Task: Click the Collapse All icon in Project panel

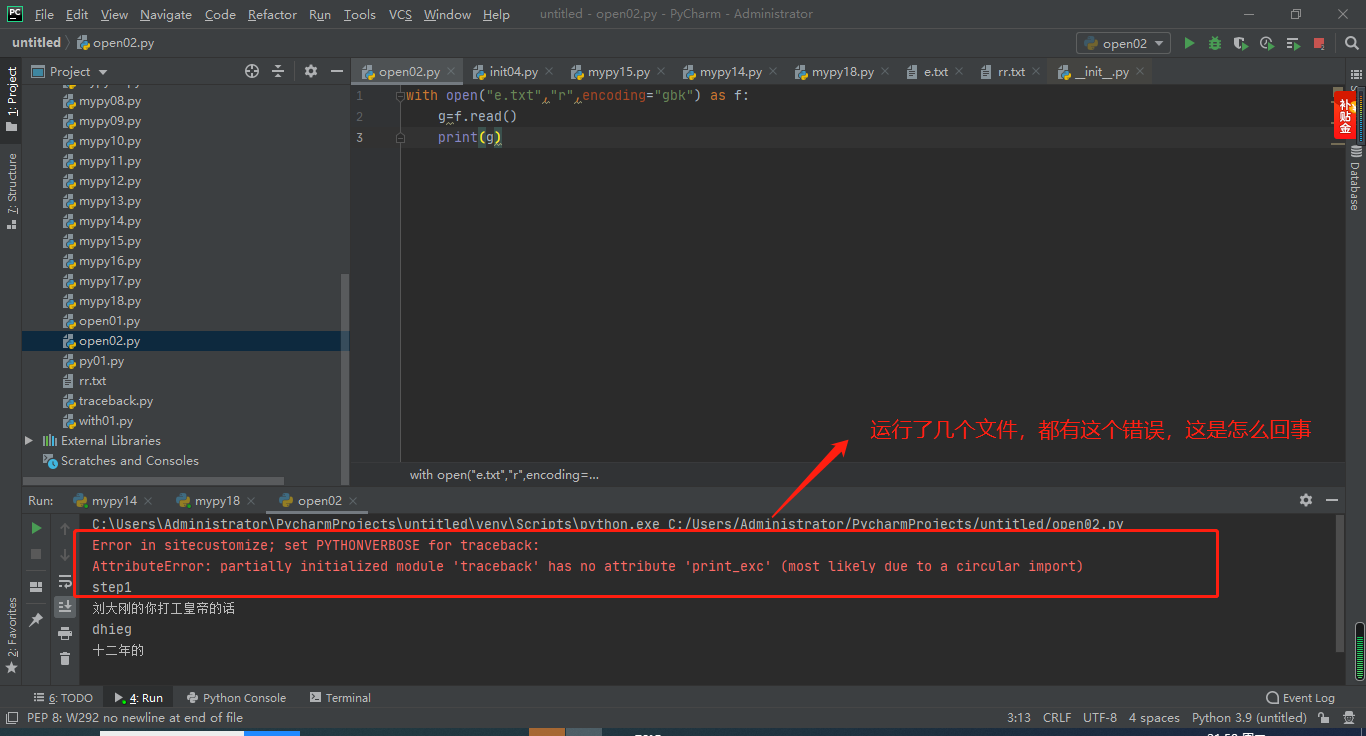Action: pos(278,71)
